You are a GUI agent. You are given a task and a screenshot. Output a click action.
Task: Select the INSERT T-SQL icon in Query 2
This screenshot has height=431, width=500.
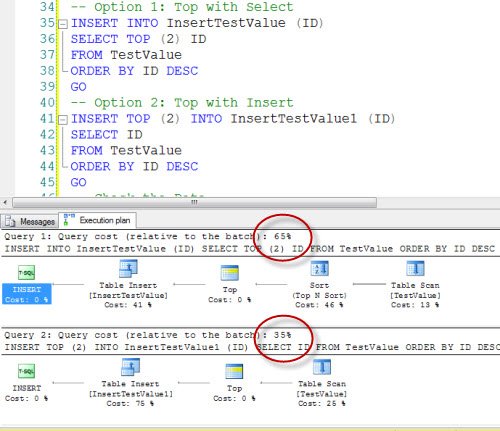pyautogui.click(x=26, y=371)
